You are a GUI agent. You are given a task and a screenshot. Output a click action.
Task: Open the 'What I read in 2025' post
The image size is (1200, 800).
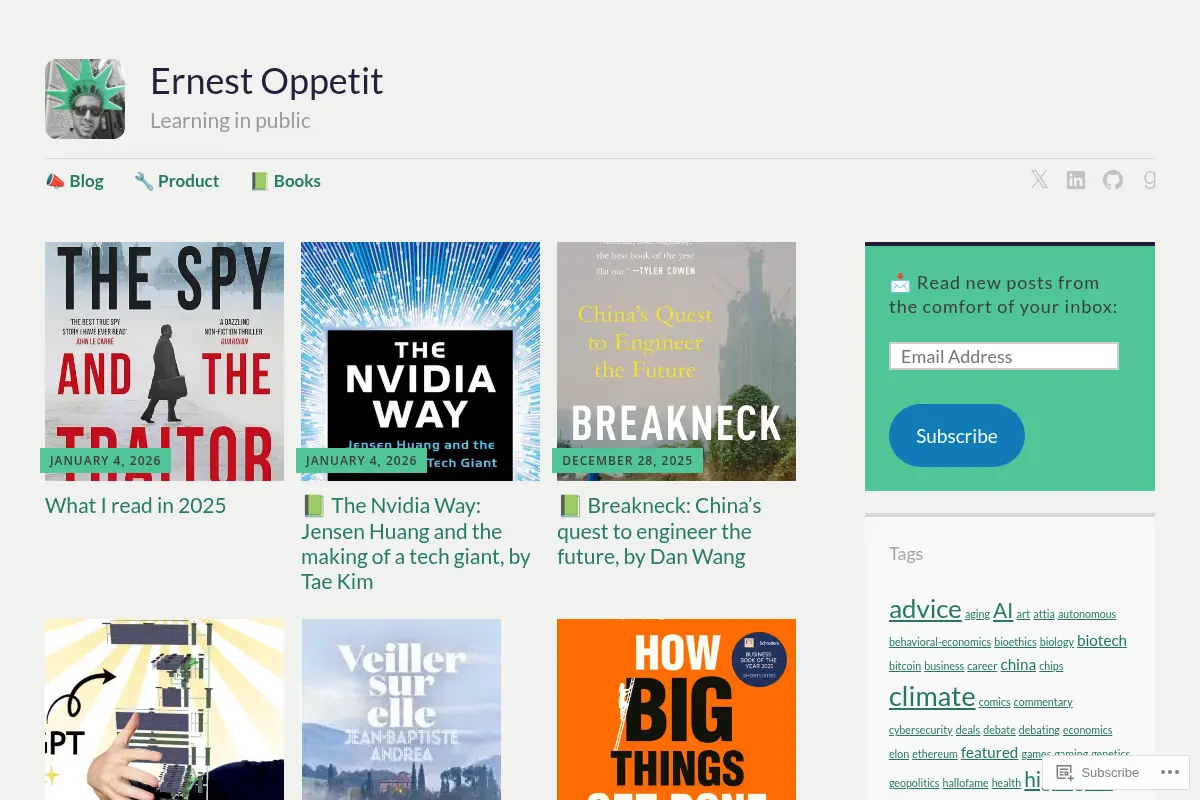click(136, 505)
